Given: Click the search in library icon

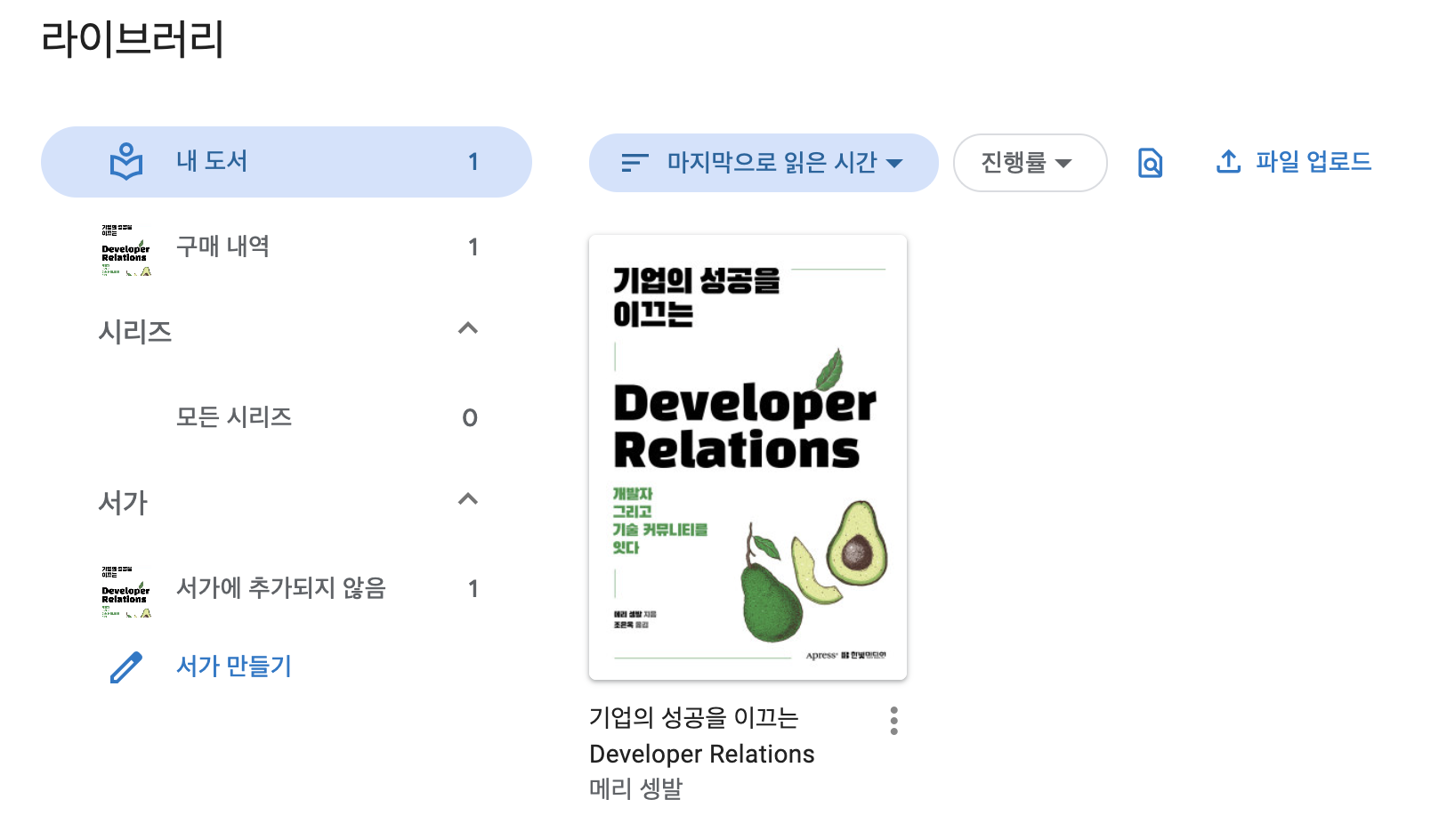Looking at the screenshot, I should tap(1151, 163).
